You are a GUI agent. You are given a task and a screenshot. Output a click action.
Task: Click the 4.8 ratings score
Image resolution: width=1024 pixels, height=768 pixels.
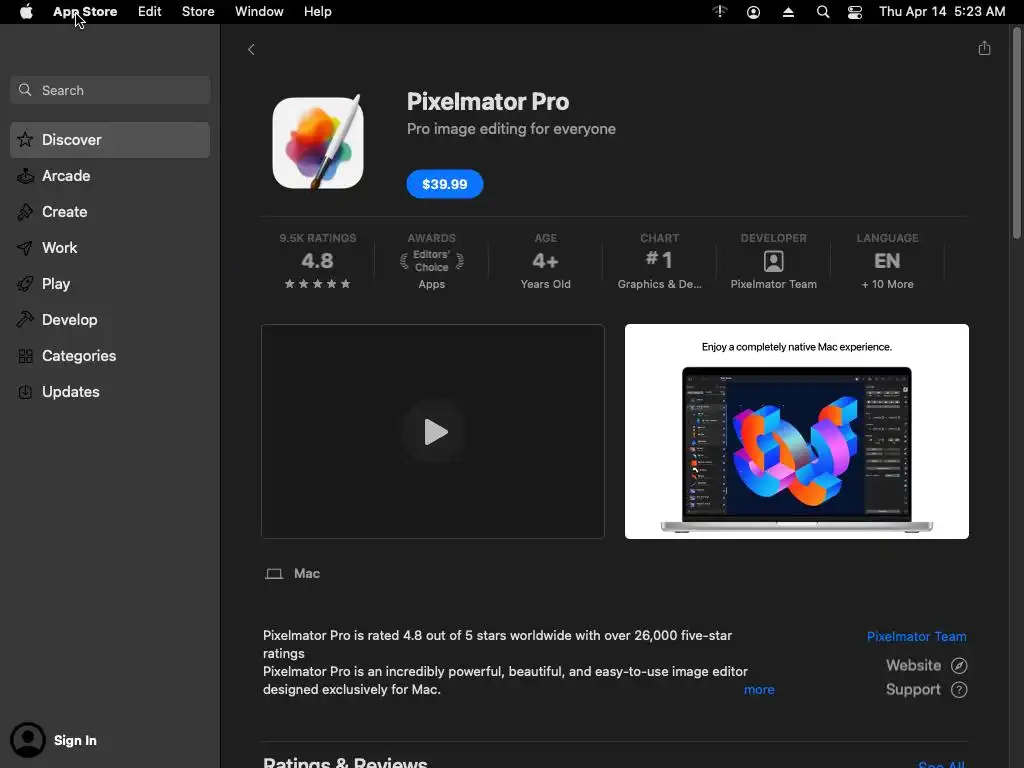click(x=317, y=261)
